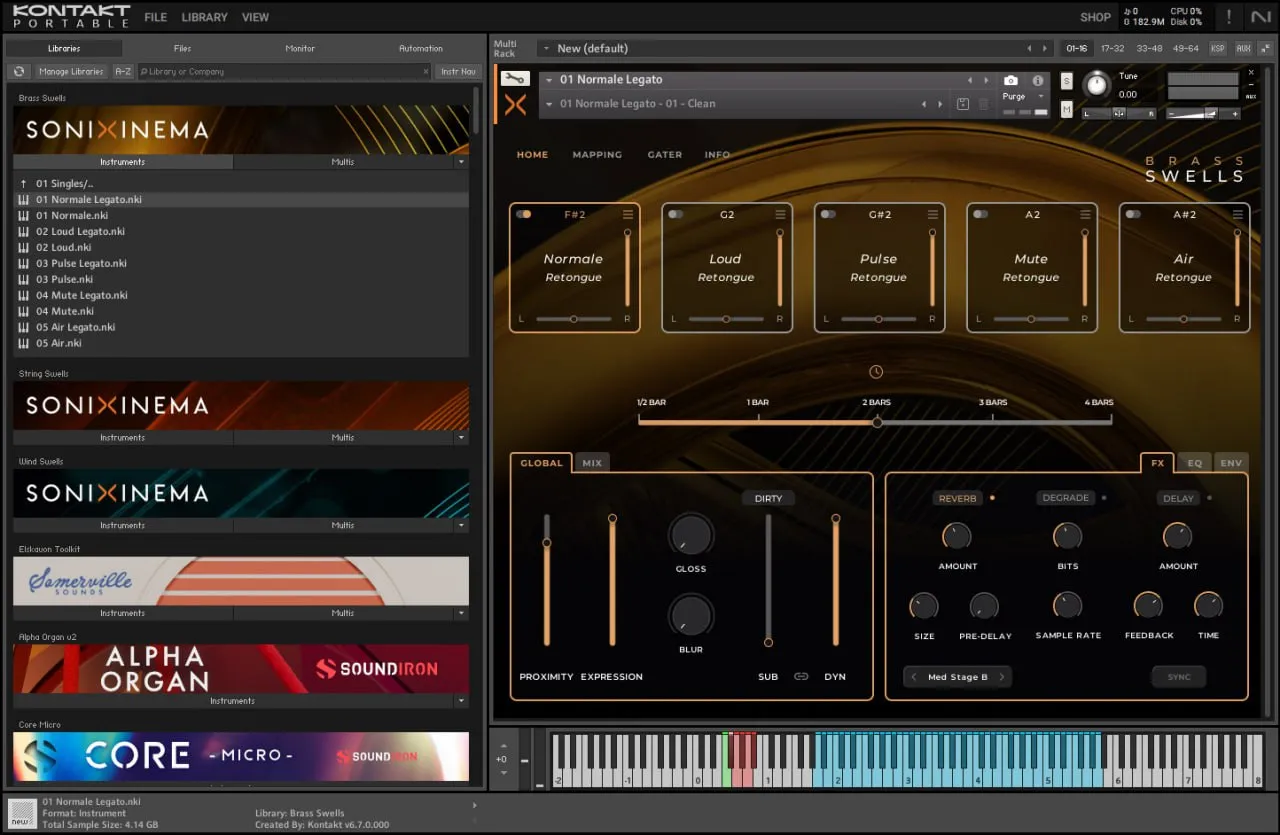Delete snapshot using the trash icon
This screenshot has width=1280, height=835.
pos(983,104)
